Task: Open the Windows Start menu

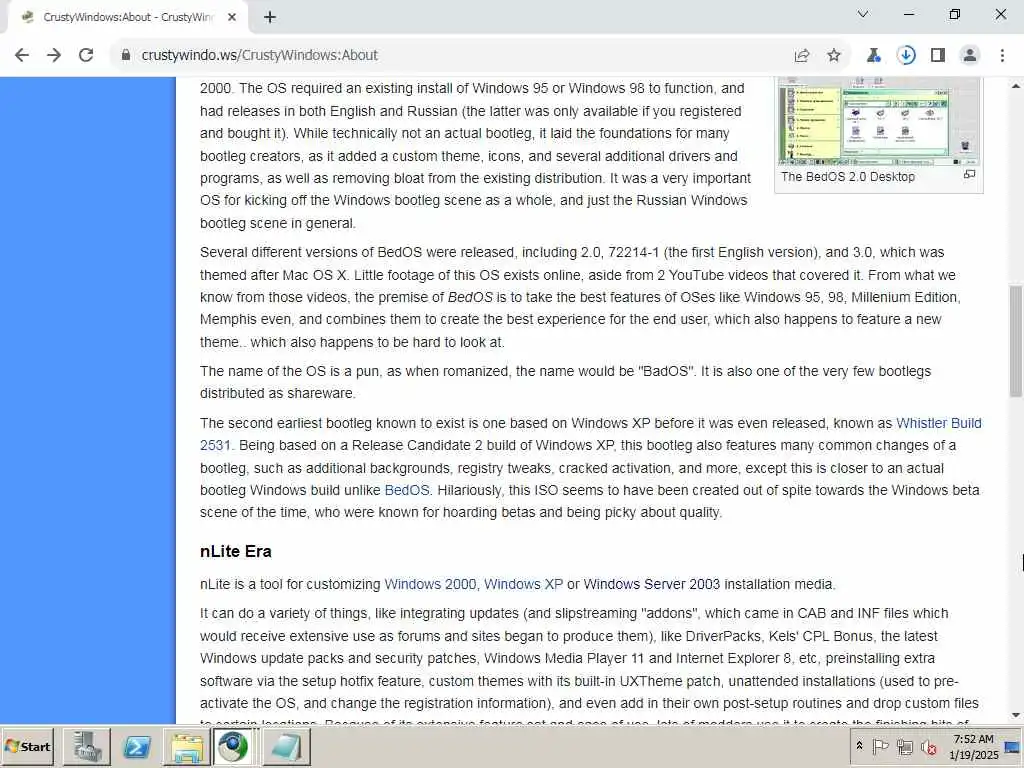Action: coord(28,747)
